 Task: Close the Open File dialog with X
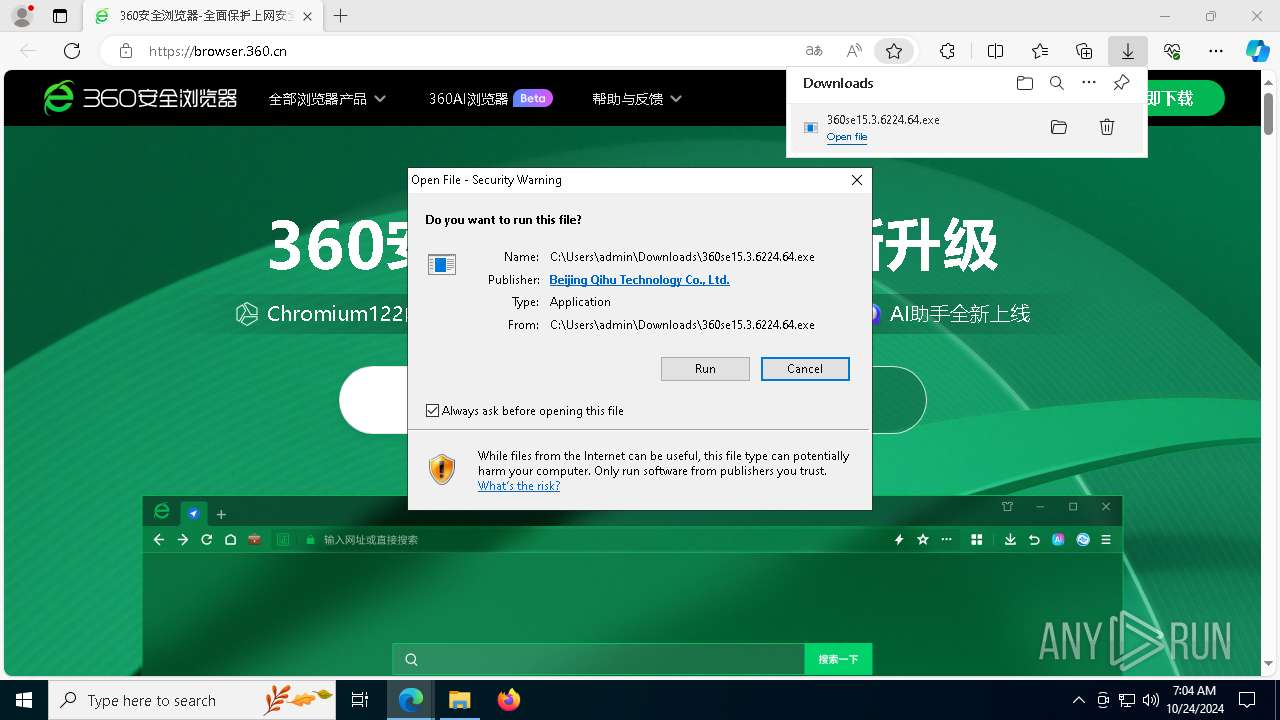pos(856,180)
